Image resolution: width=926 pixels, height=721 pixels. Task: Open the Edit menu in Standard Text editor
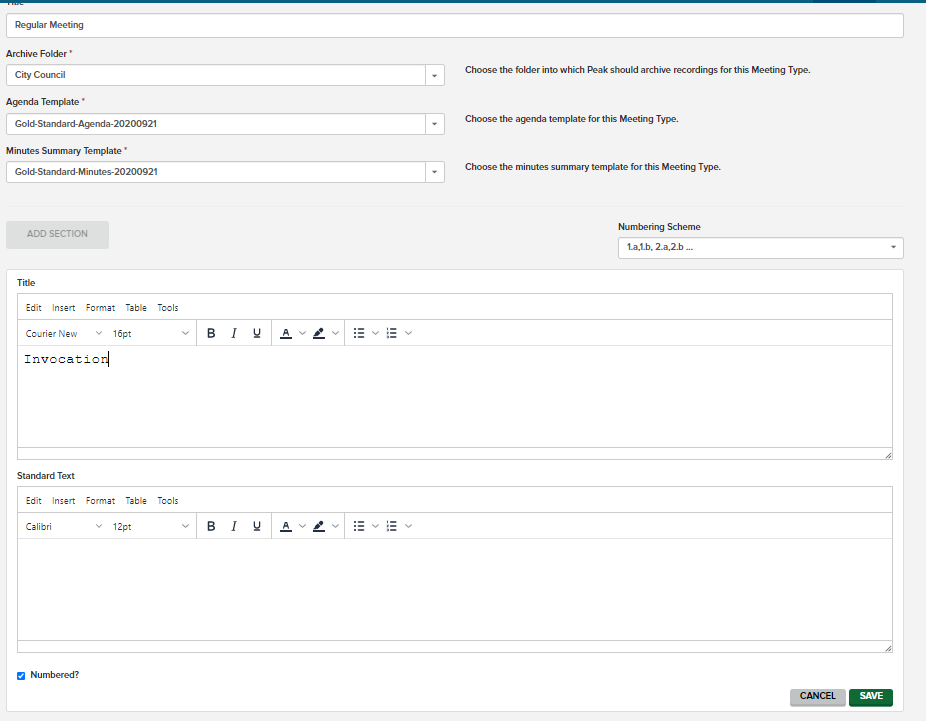click(34, 501)
